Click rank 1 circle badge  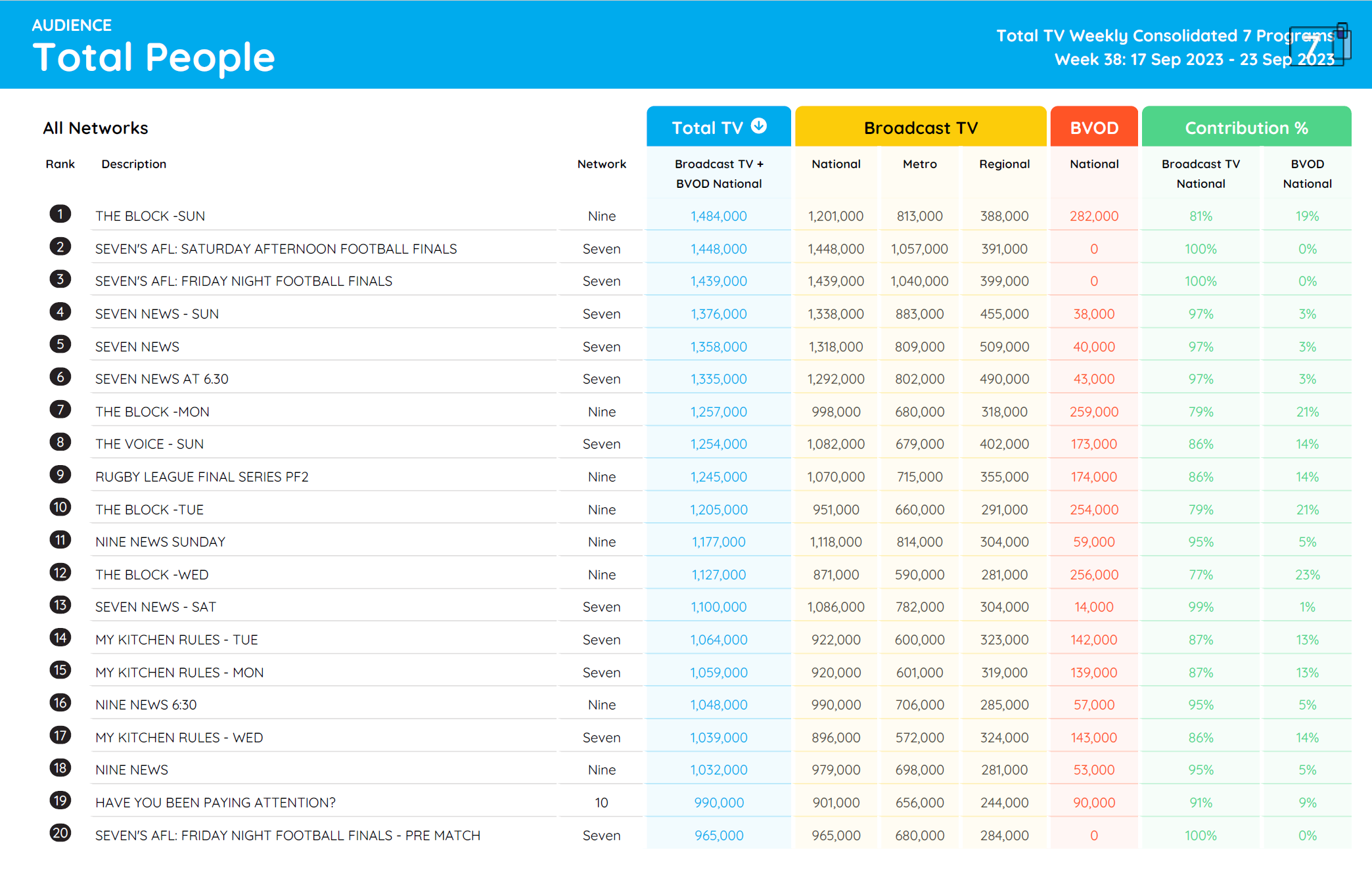coord(60,214)
